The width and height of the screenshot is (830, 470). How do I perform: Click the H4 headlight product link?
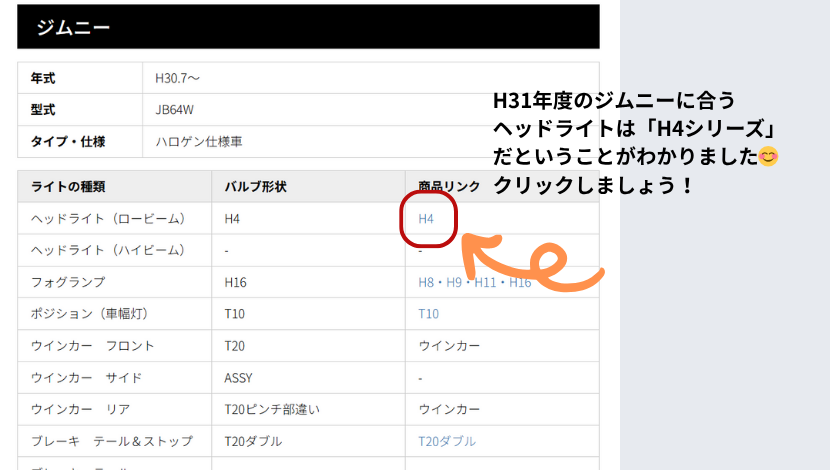pyautogui.click(x=427, y=219)
